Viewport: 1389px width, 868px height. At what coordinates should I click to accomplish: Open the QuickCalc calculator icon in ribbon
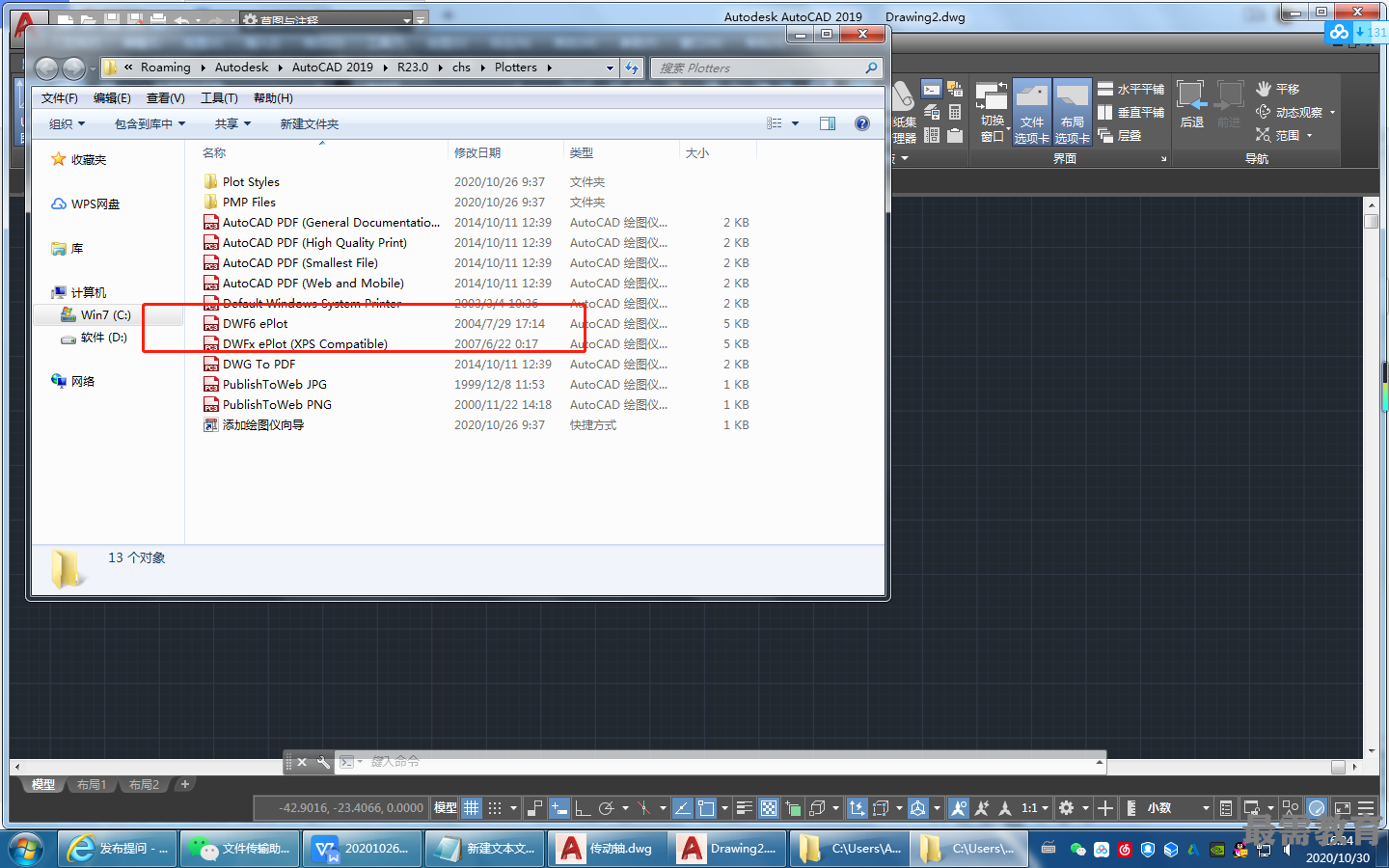(x=954, y=112)
